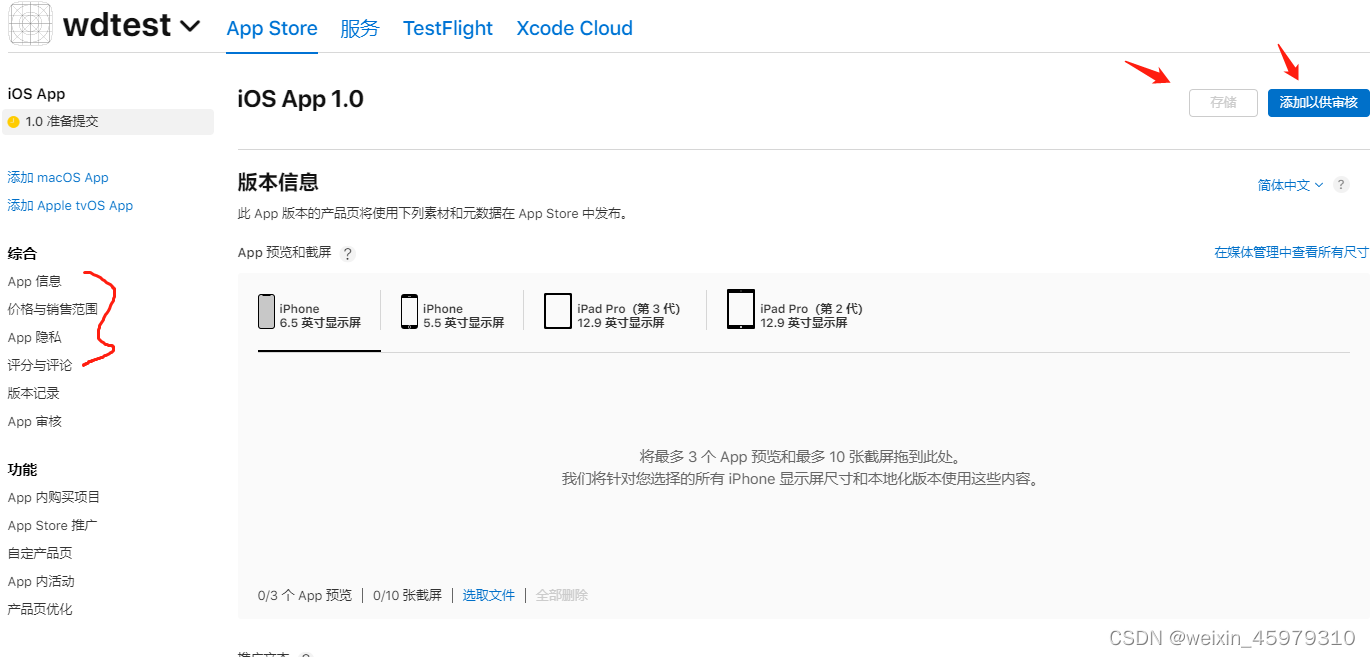Click the 综合 sidebar heading

22,253
